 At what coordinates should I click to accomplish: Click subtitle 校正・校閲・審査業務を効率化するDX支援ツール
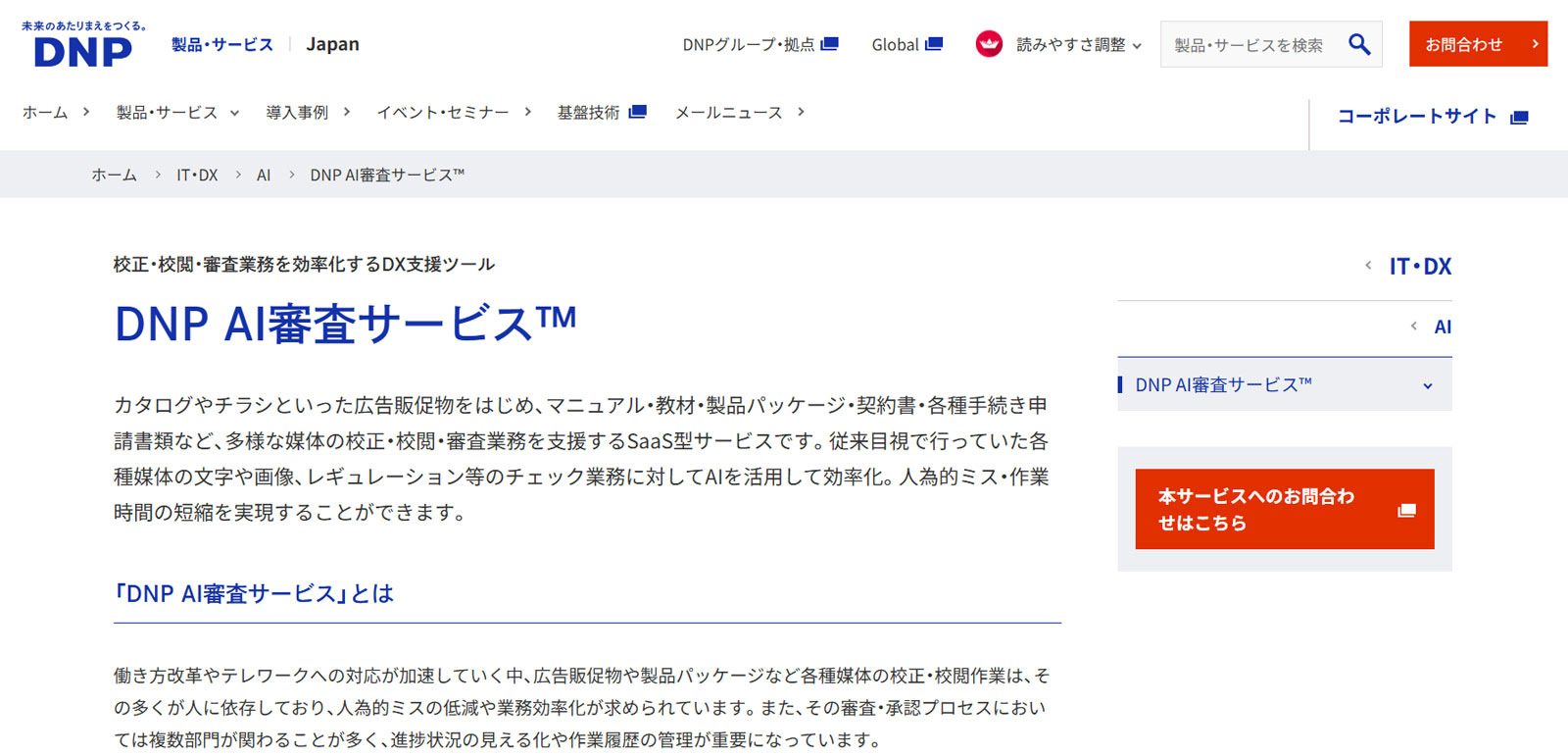click(304, 264)
